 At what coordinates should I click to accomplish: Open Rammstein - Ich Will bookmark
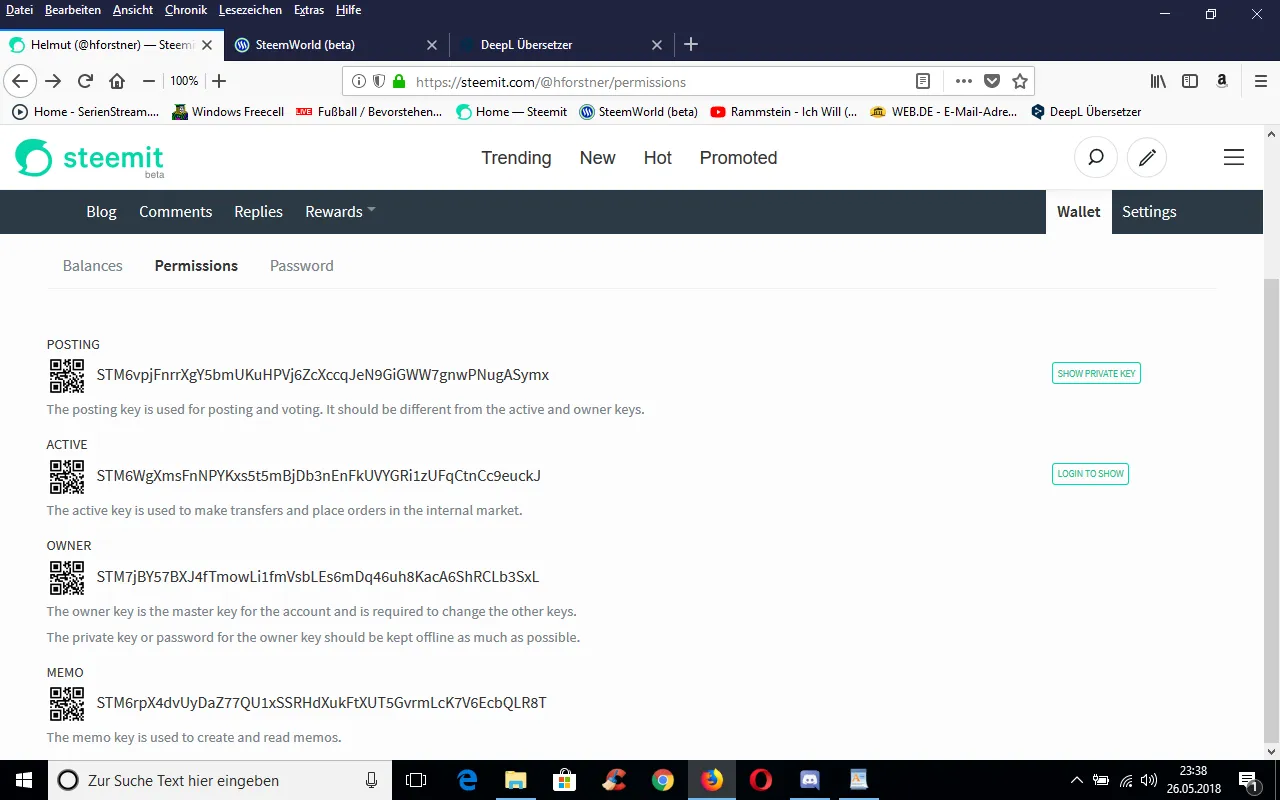click(x=784, y=112)
